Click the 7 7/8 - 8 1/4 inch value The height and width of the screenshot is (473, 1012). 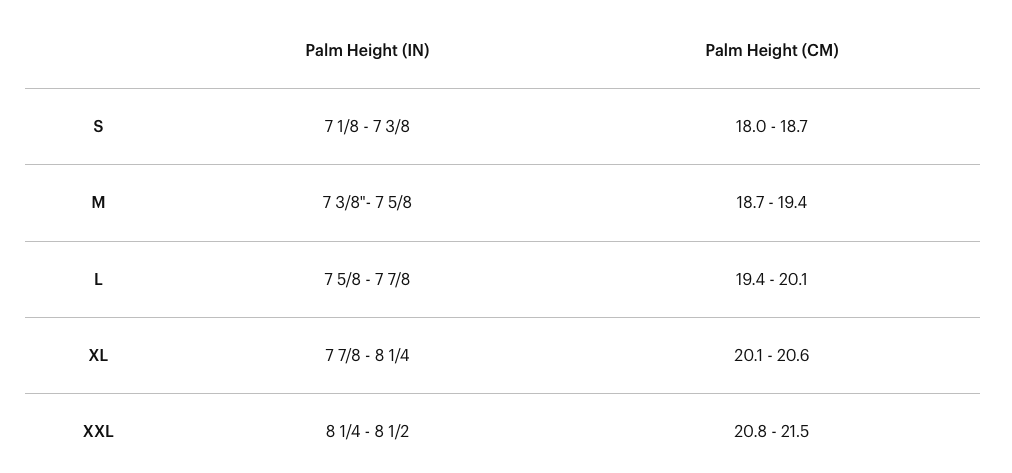367,356
